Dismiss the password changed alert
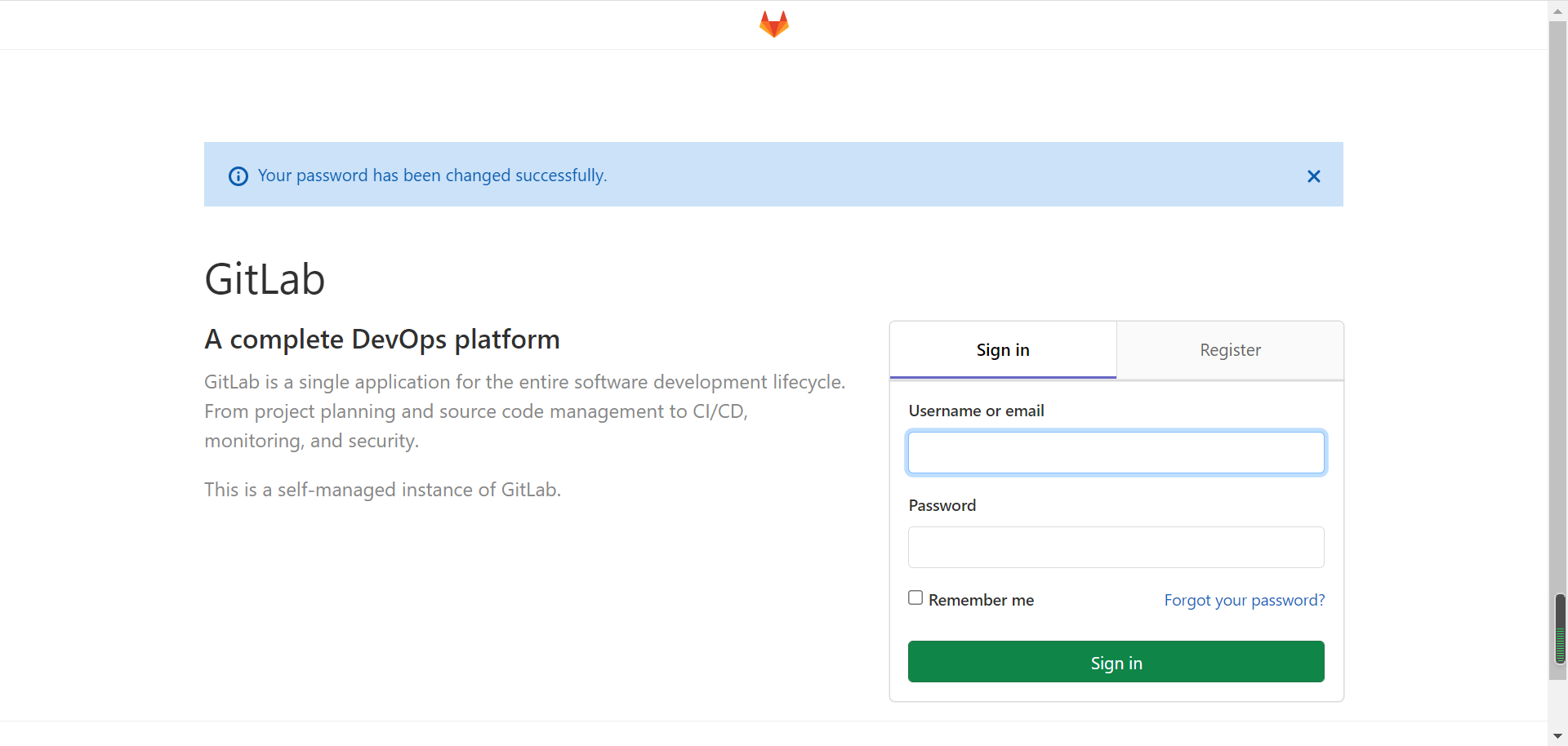Screen dimensions: 1568x746 [1313, 176]
